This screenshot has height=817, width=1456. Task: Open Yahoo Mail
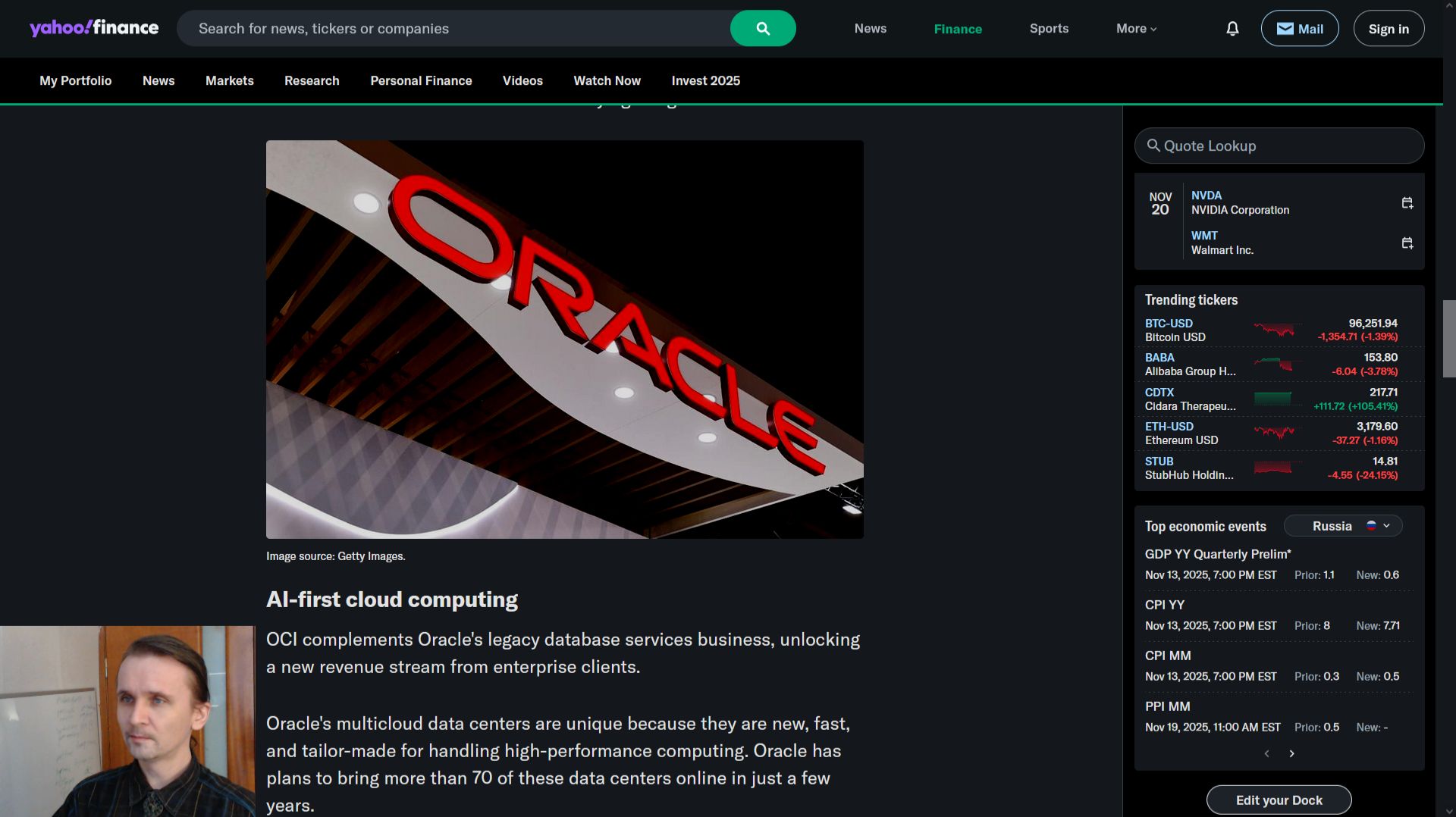(1300, 29)
